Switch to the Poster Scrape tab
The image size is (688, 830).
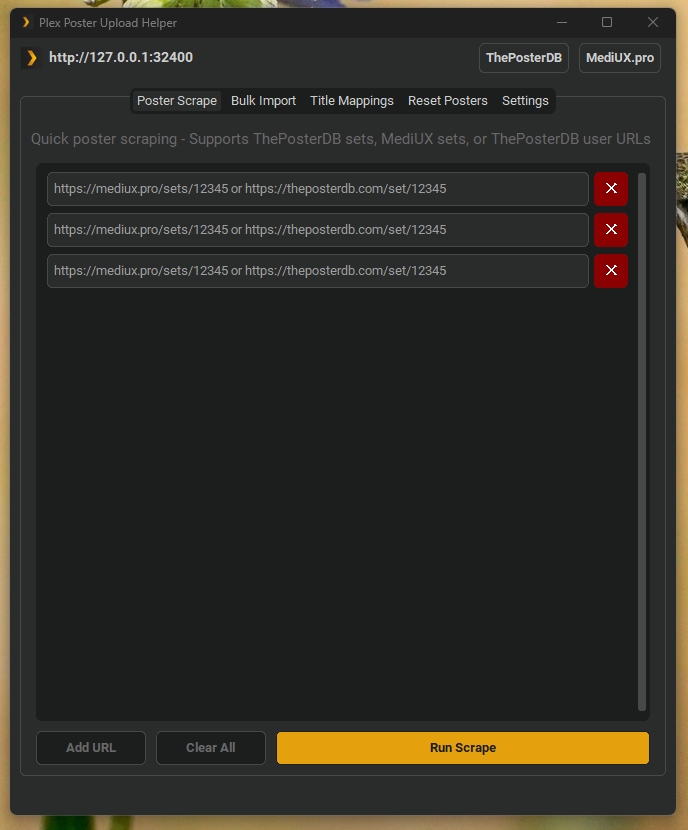pos(177,101)
